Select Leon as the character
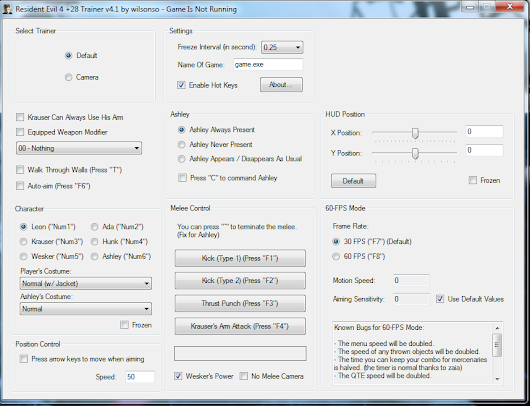The width and height of the screenshot is (530, 406). click(x=23, y=227)
